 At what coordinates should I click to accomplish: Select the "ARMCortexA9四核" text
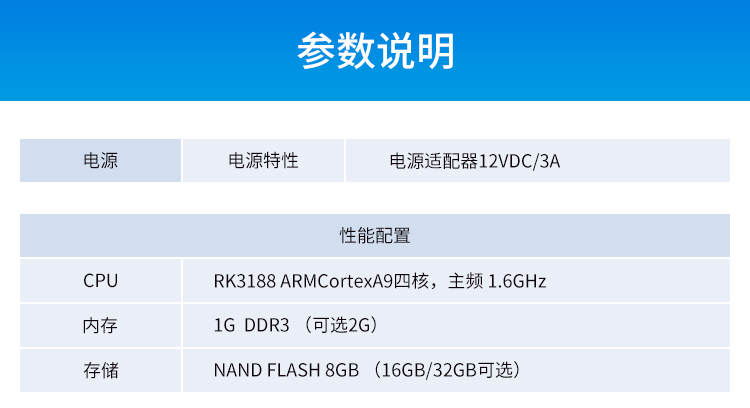(x=344, y=281)
